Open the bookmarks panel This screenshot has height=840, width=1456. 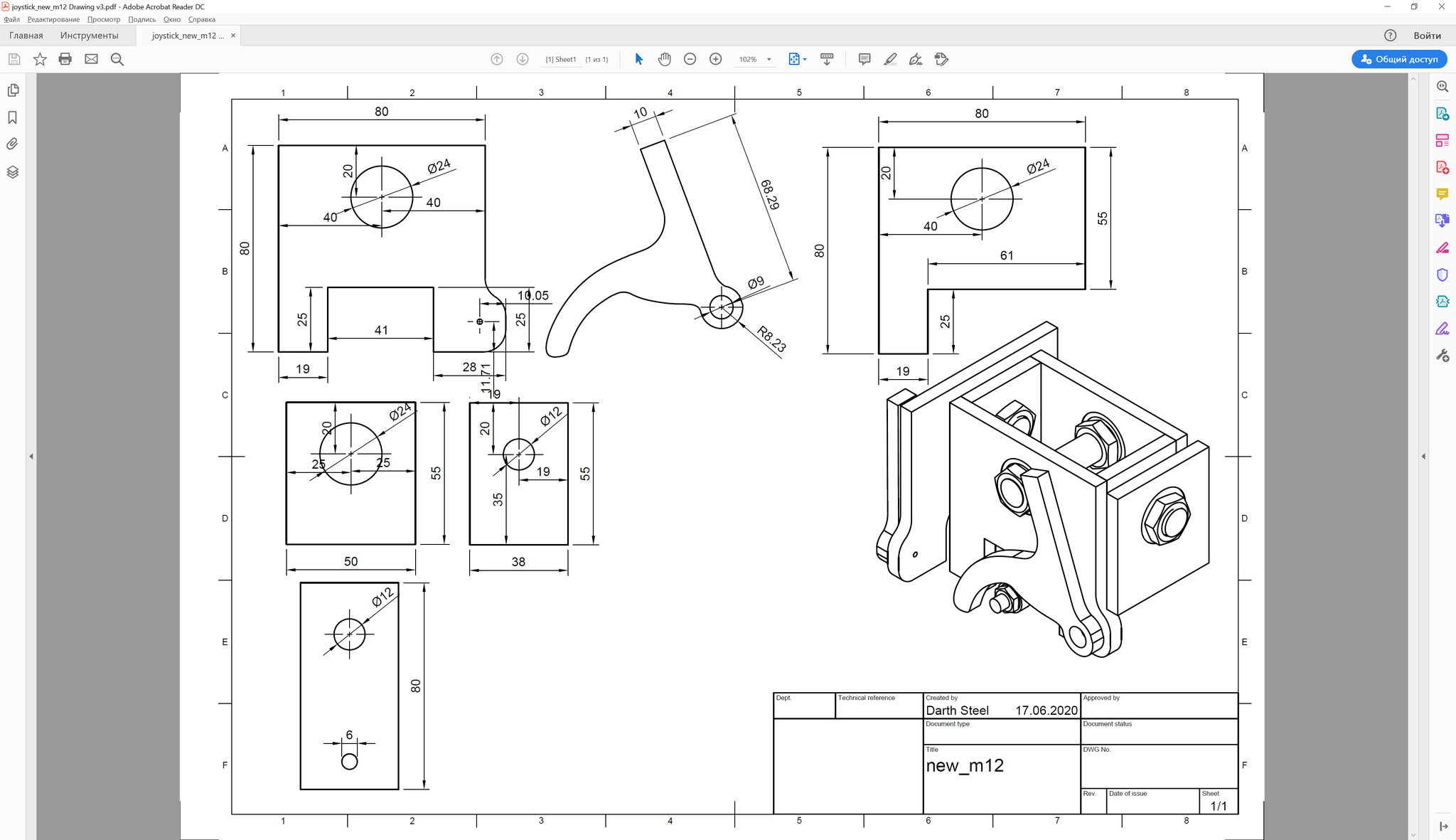pyautogui.click(x=13, y=117)
